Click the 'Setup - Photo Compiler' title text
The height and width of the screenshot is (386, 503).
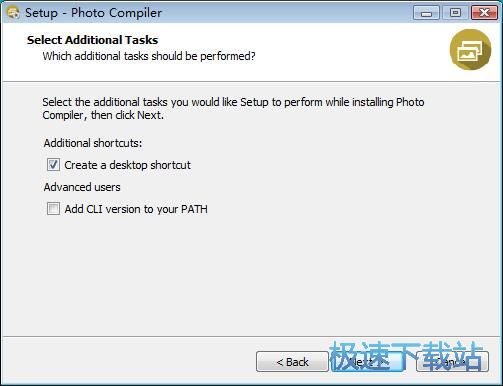tap(93, 13)
